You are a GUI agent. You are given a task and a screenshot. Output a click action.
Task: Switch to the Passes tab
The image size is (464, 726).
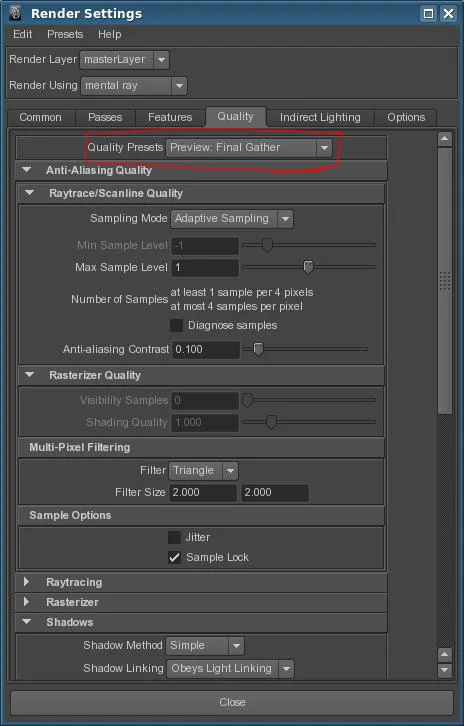[x=105, y=117]
